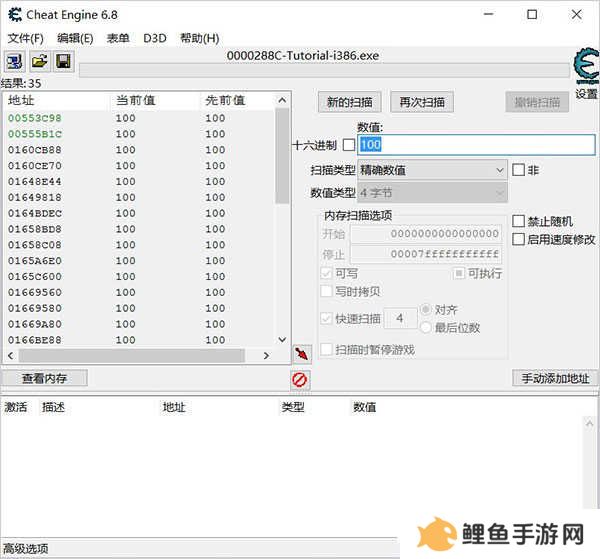Click the fast scan alignment field

pyautogui.click(x=400, y=318)
